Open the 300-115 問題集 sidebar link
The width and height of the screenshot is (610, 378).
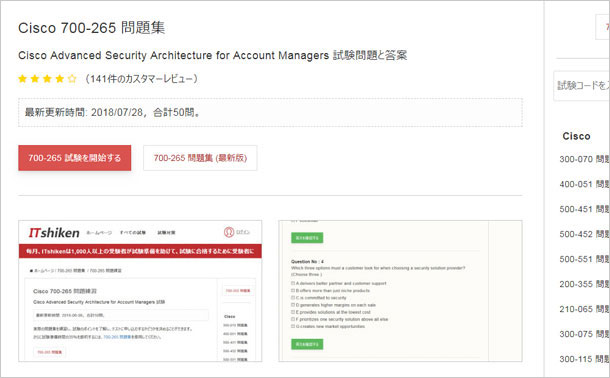(x=584, y=359)
